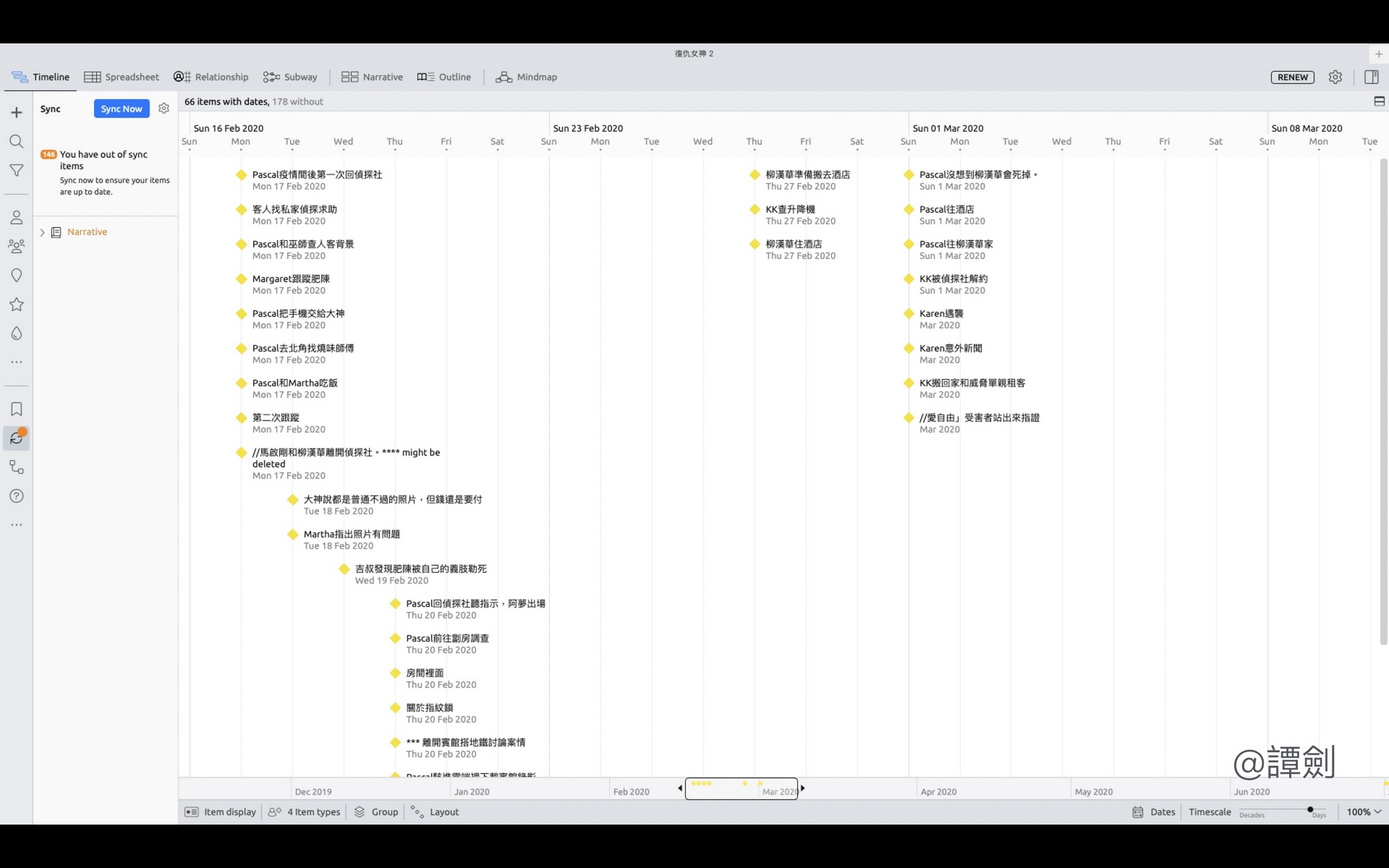Click the add new item plus icon
This screenshot has height=868, width=1389.
pyautogui.click(x=16, y=113)
